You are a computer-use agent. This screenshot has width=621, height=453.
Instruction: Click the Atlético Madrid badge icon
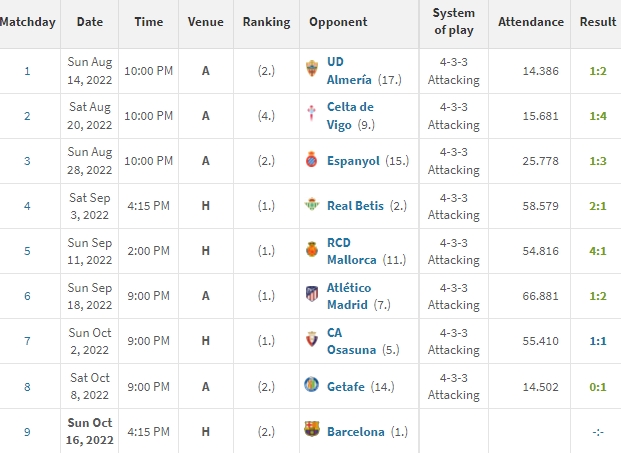coord(312,294)
